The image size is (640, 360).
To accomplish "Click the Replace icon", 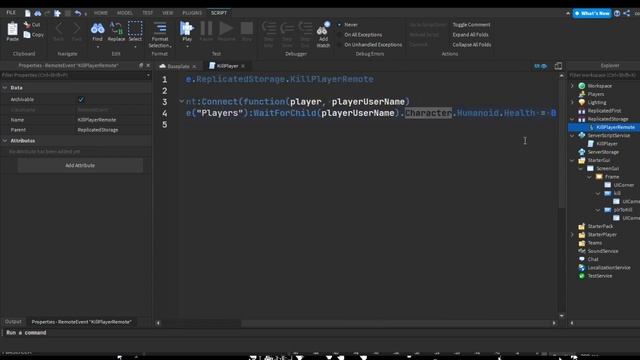I will coord(116,29).
